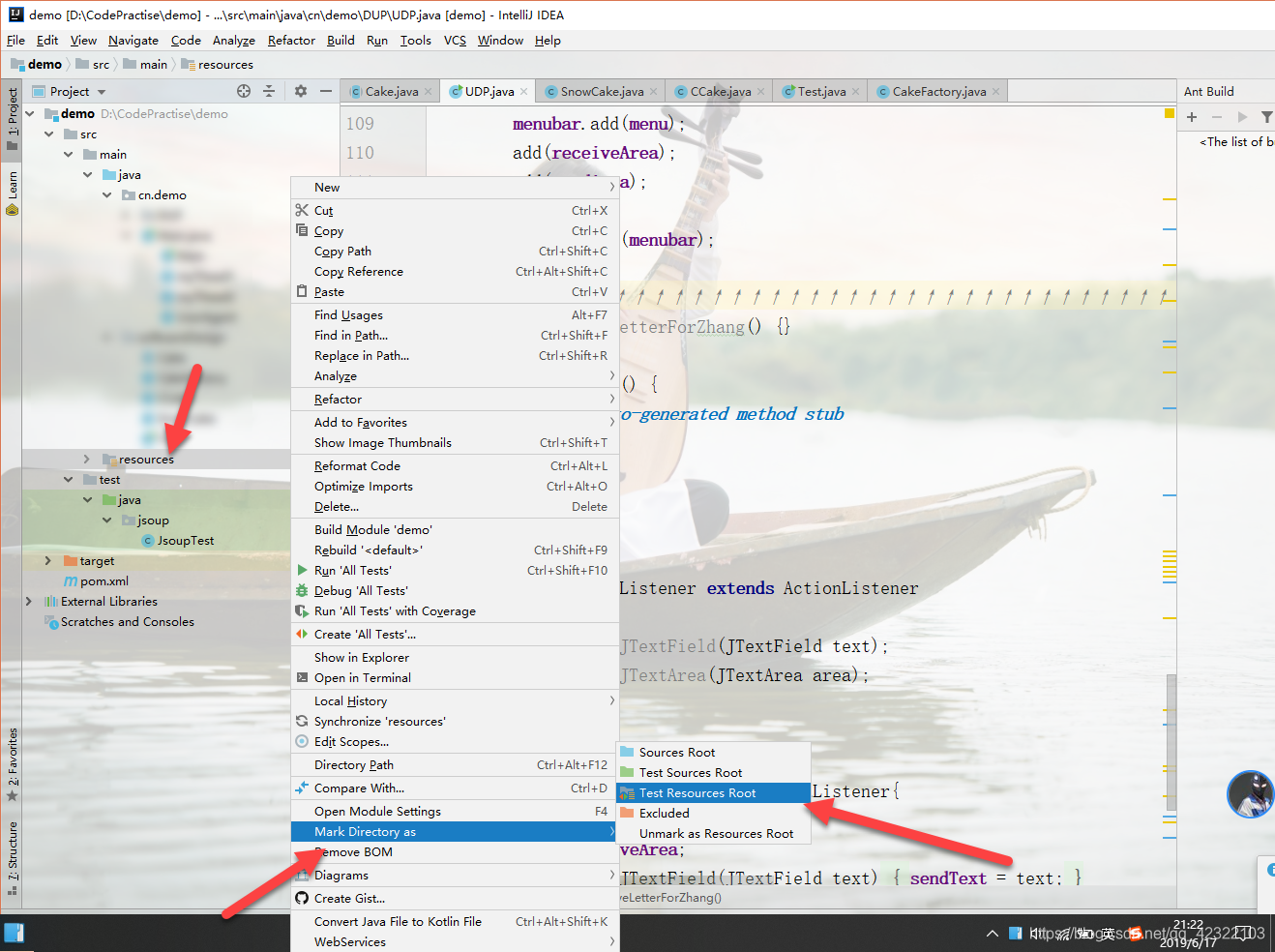The image size is (1275, 952).
Task: Select Mark Directory as menu item
Action: [454, 831]
